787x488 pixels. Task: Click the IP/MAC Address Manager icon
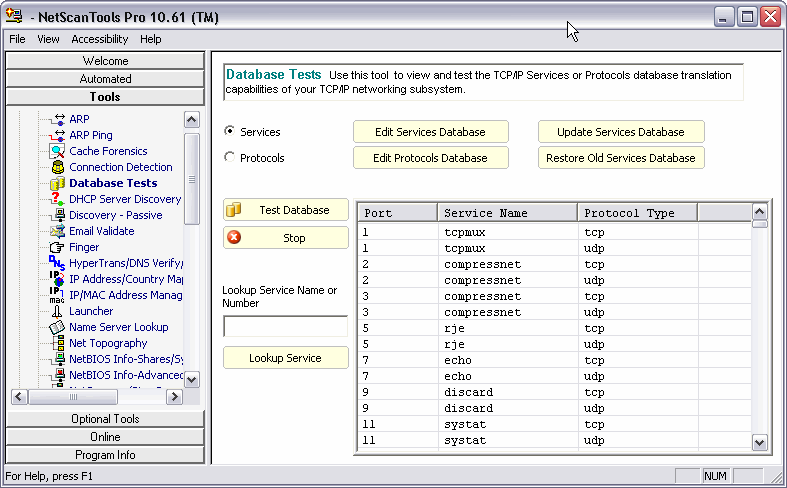pos(57,295)
